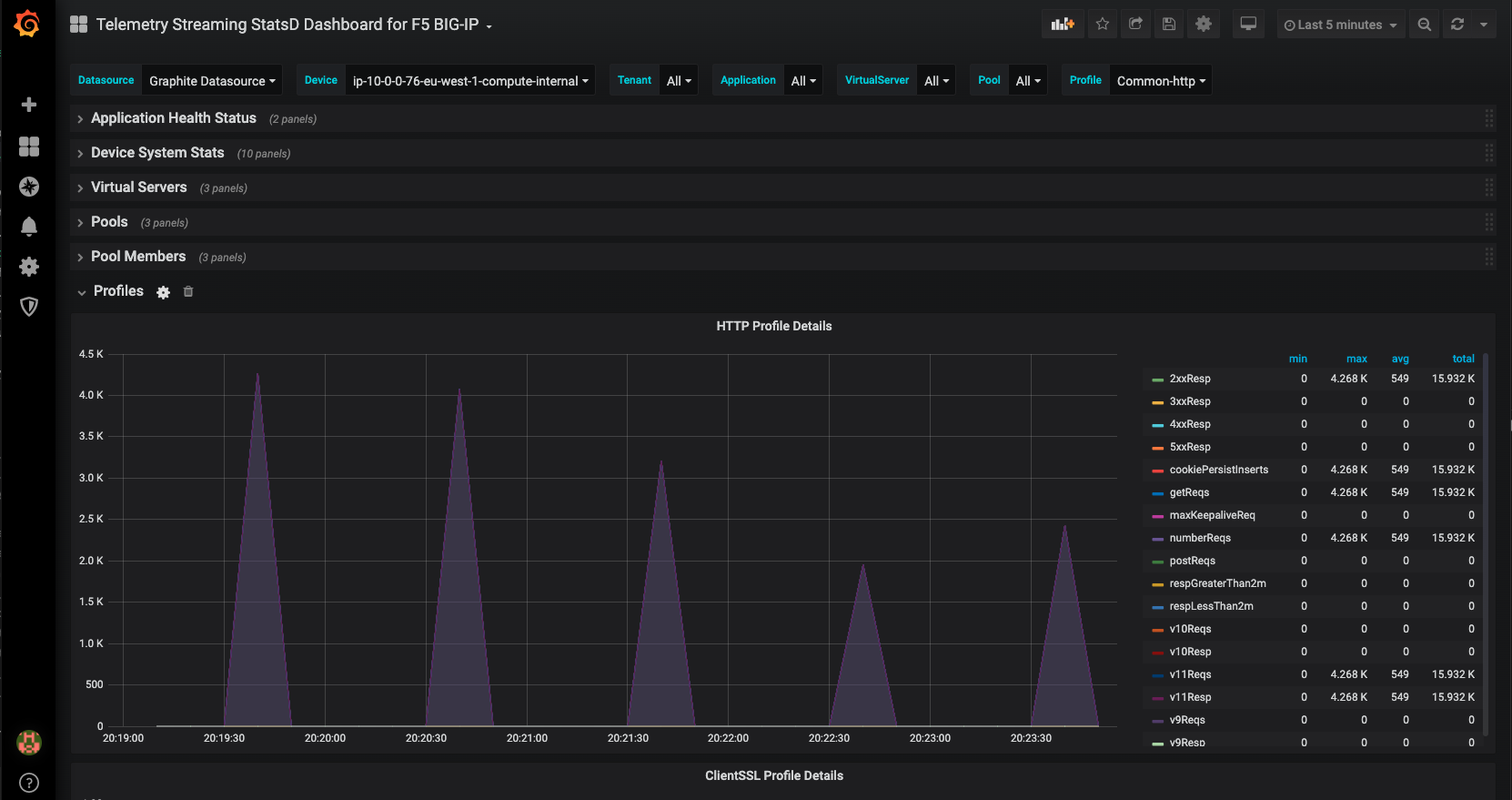Expand the Virtual Servers row
The image size is (1512, 800).
tap(138, 187)
